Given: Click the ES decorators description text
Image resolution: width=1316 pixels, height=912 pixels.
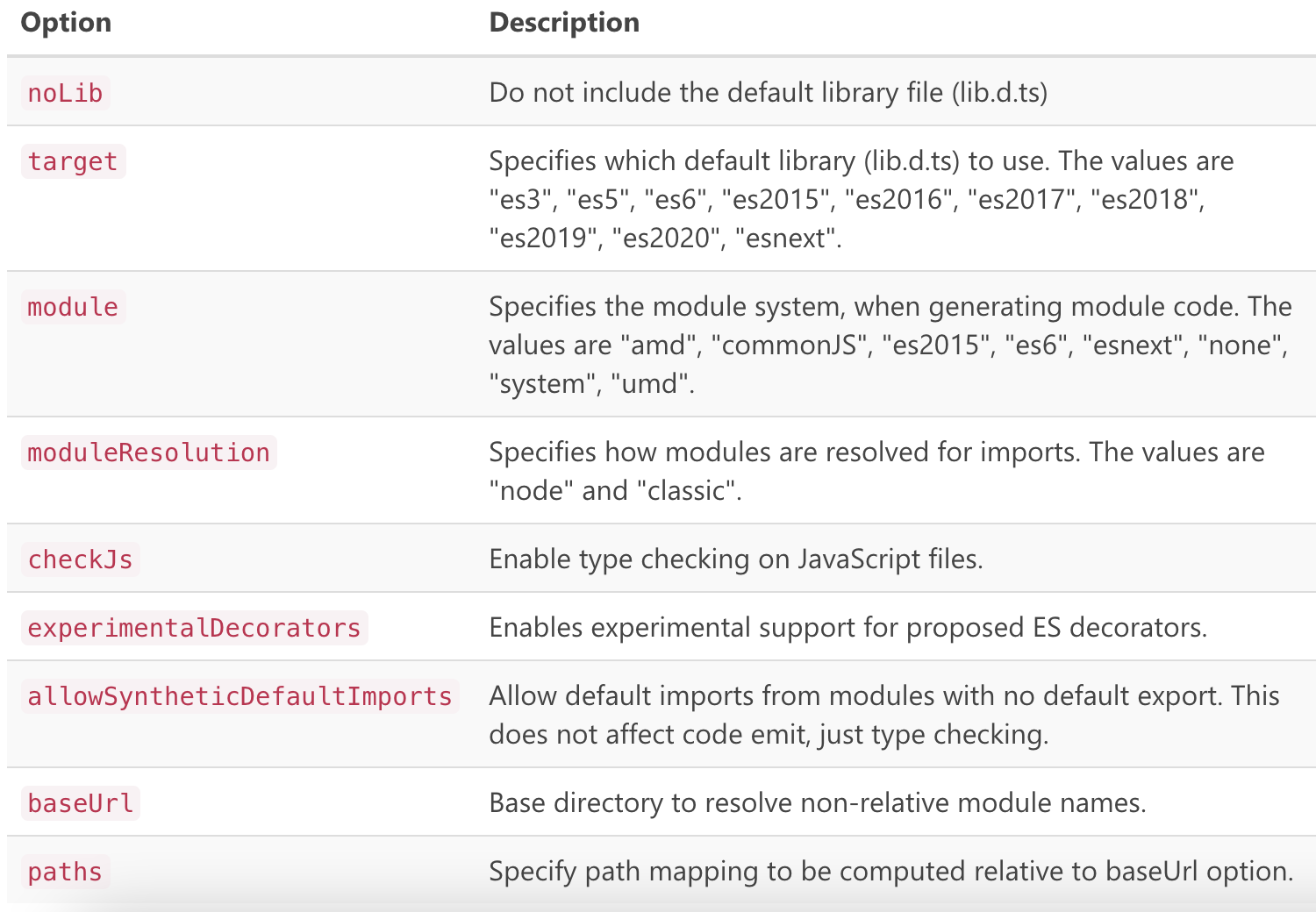Looking at the screenshot, I should (x=848, y=628).
